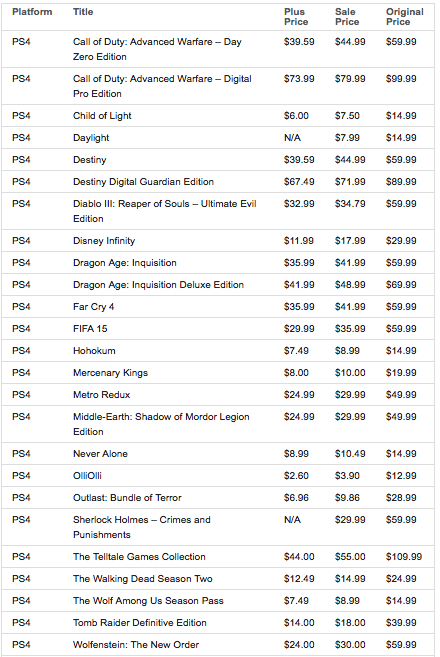Viewport: 440px width, 657px height.
Task: Click the OlliOlli title
Action: point(87,476)
